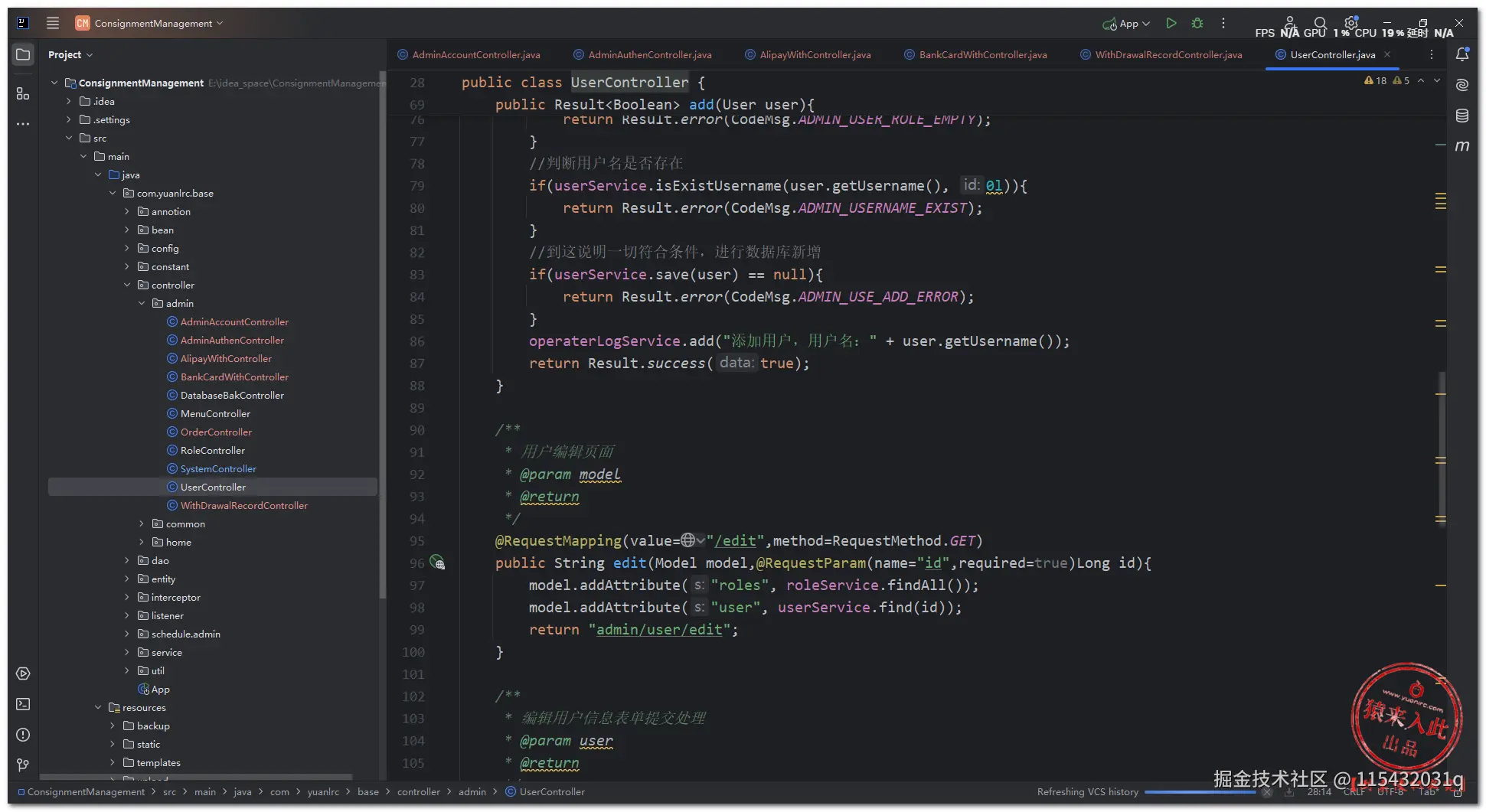Click the edit method gutter icon
Image resolution: width=1486 pixels, height=812 pixels.
click(x=437, y=563)
